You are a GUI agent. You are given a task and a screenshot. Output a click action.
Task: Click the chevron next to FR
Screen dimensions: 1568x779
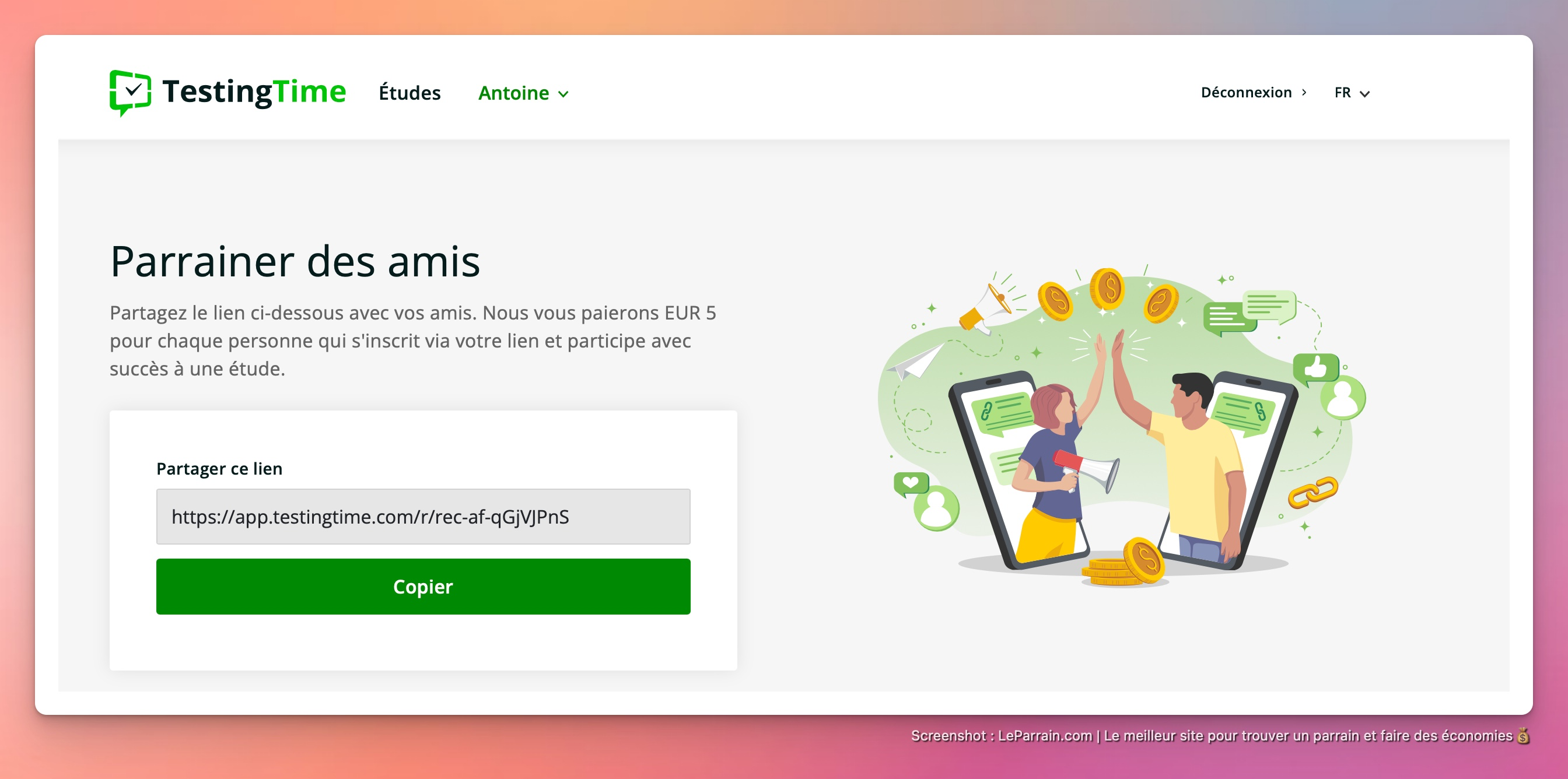click(x=1364, y=94)
